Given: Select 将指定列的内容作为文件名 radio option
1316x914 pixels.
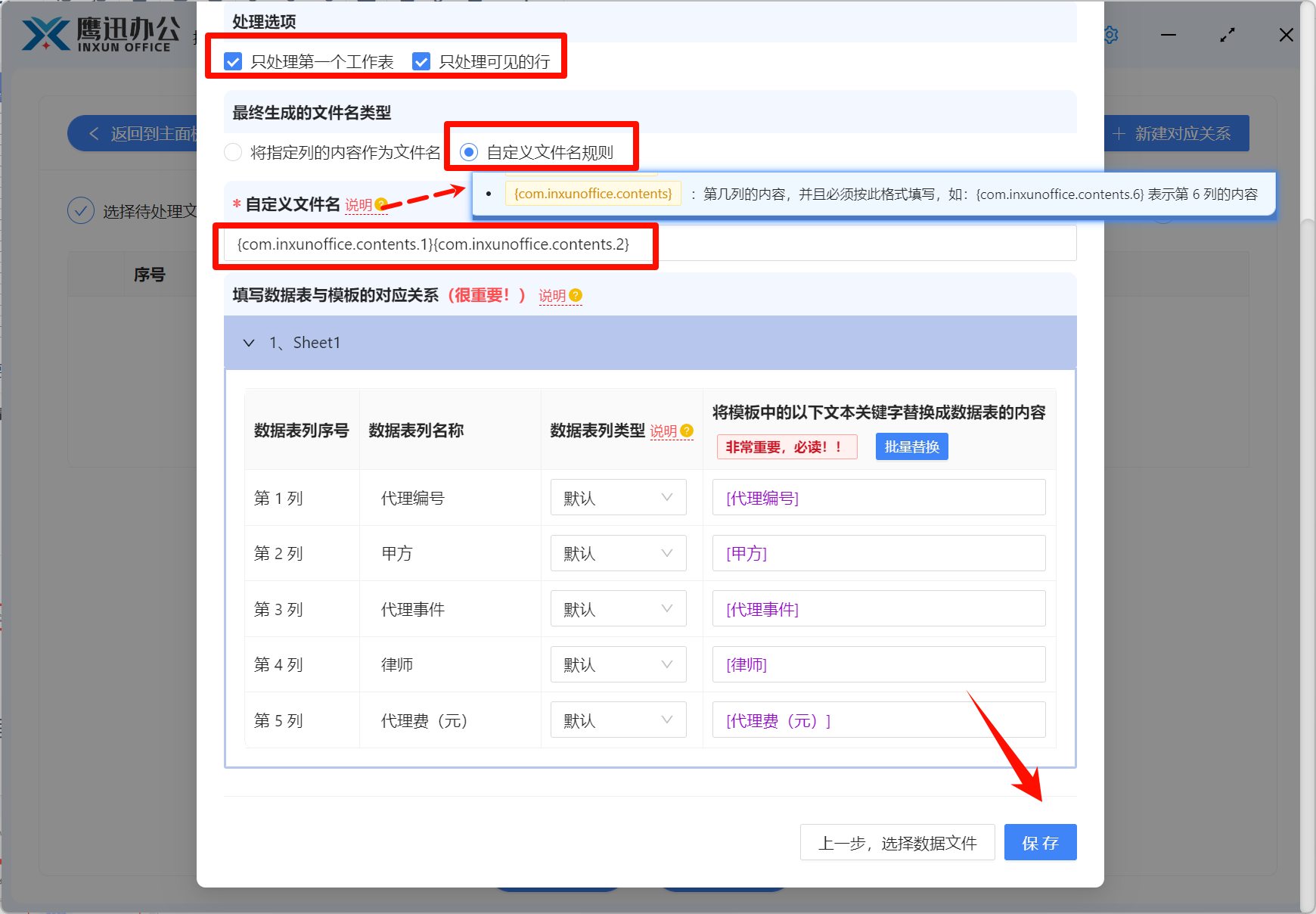Looking at the screenshot, I should (233, 152).
